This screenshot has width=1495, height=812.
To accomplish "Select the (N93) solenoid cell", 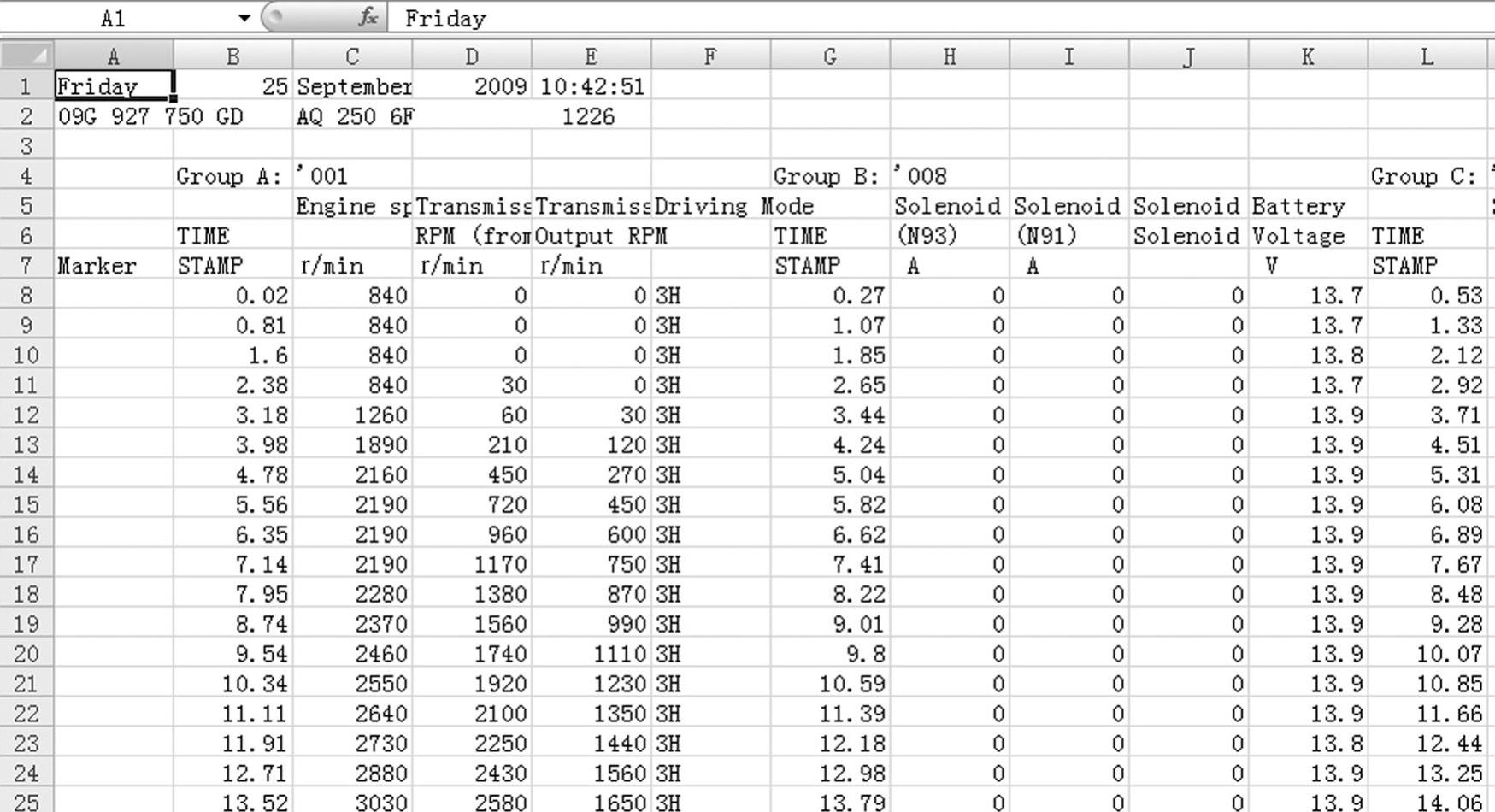I will coord(950,236).
